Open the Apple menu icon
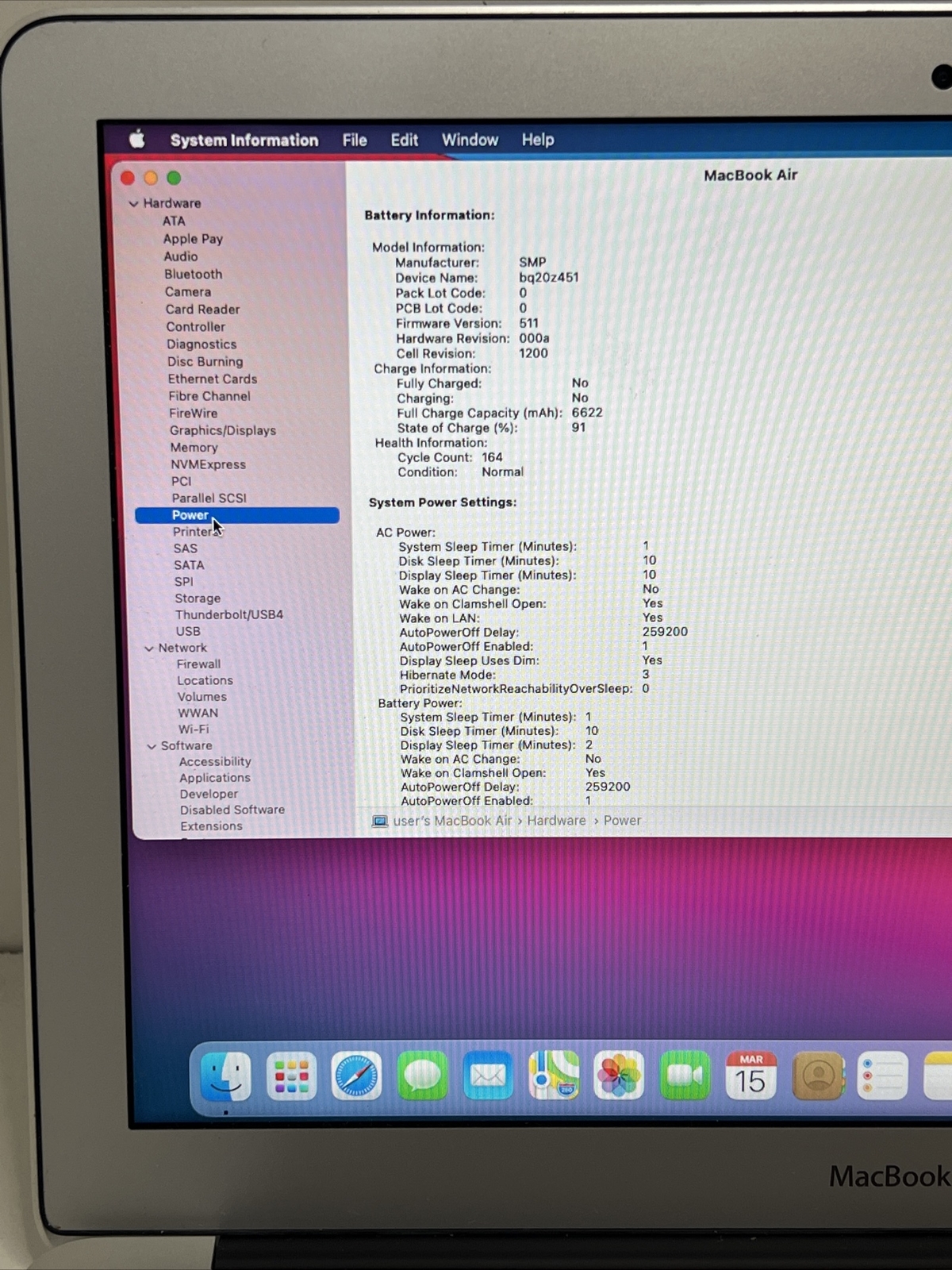Viewport: 952px width, 1270px height. tap(137, 140)
